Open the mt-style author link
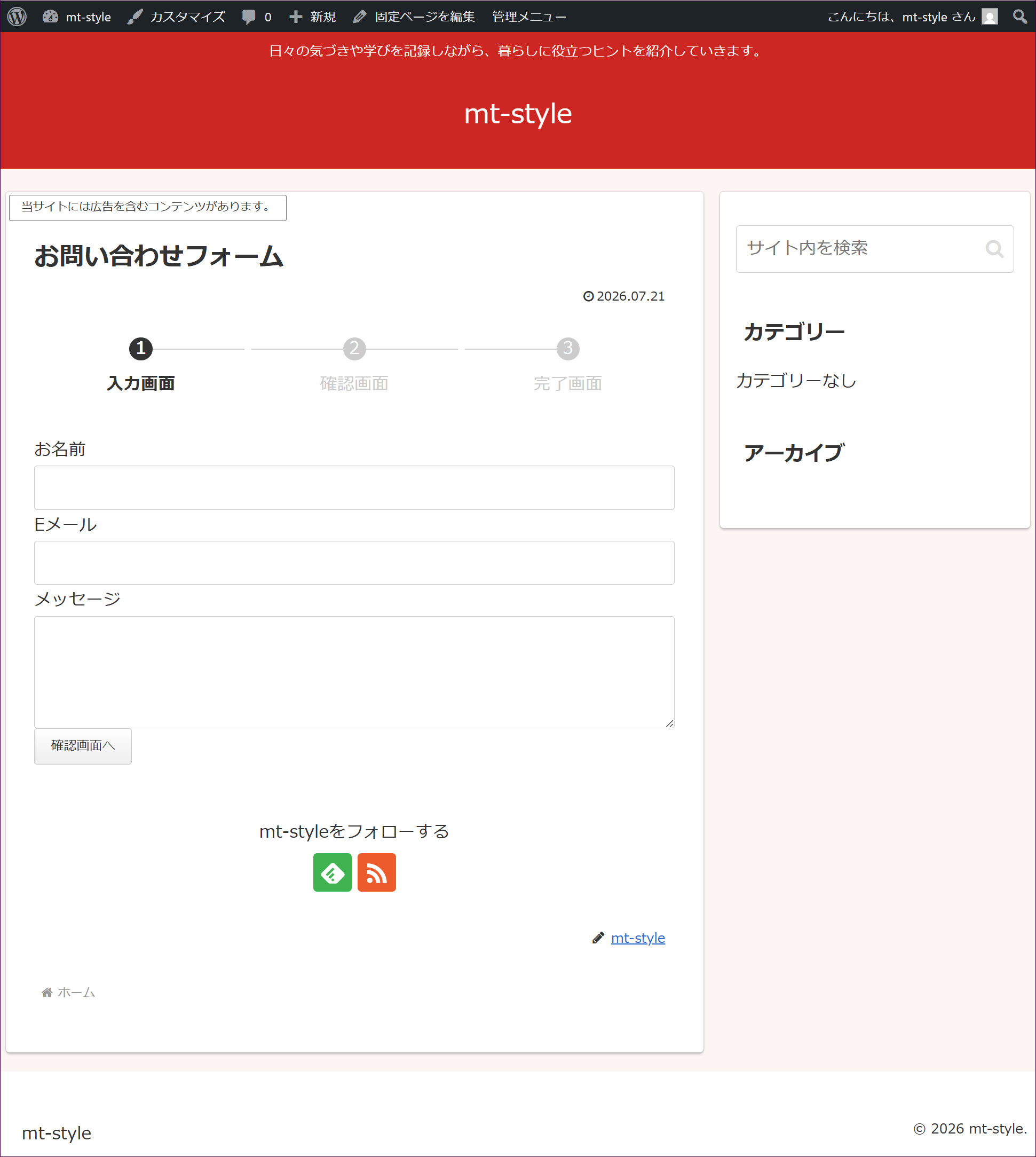Screen dimensions: 1036x1157 click(x=637, y=938)
